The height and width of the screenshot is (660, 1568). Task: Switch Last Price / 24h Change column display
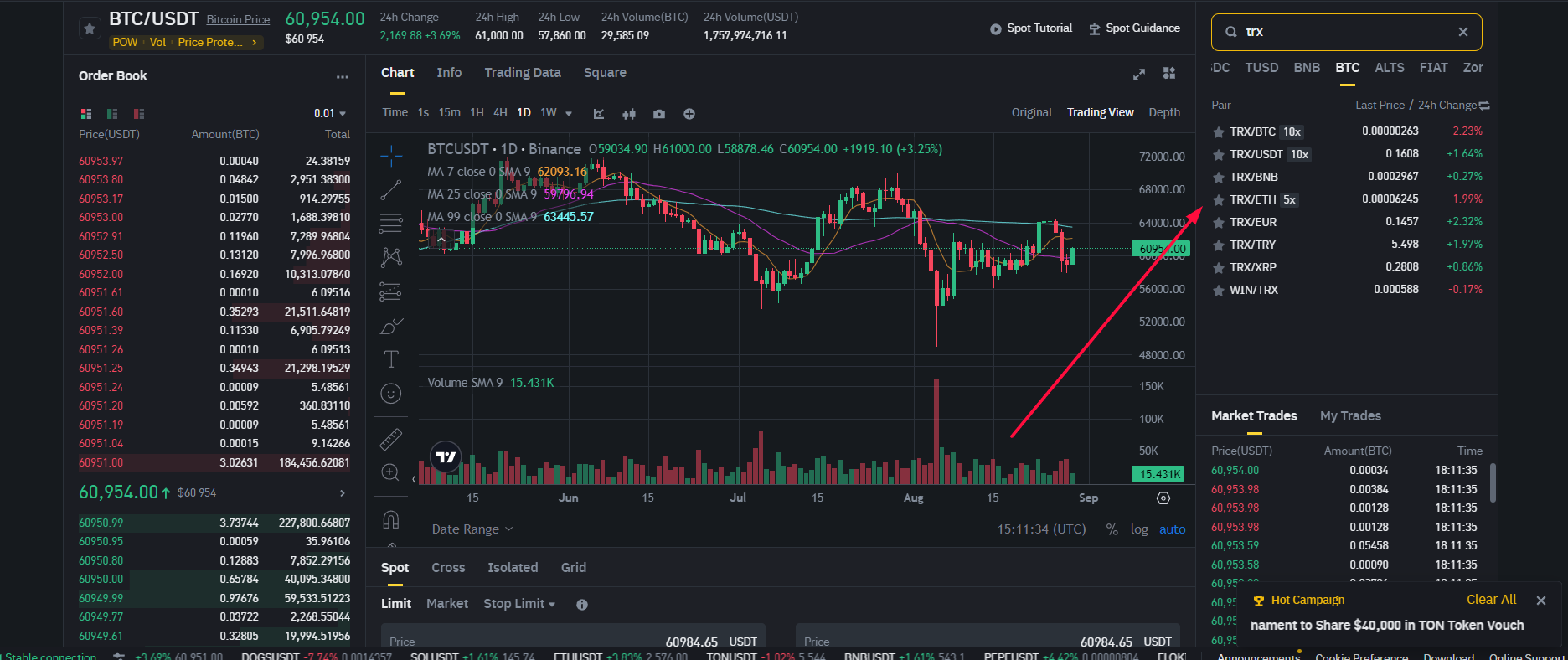click(x=1484, y=106)
